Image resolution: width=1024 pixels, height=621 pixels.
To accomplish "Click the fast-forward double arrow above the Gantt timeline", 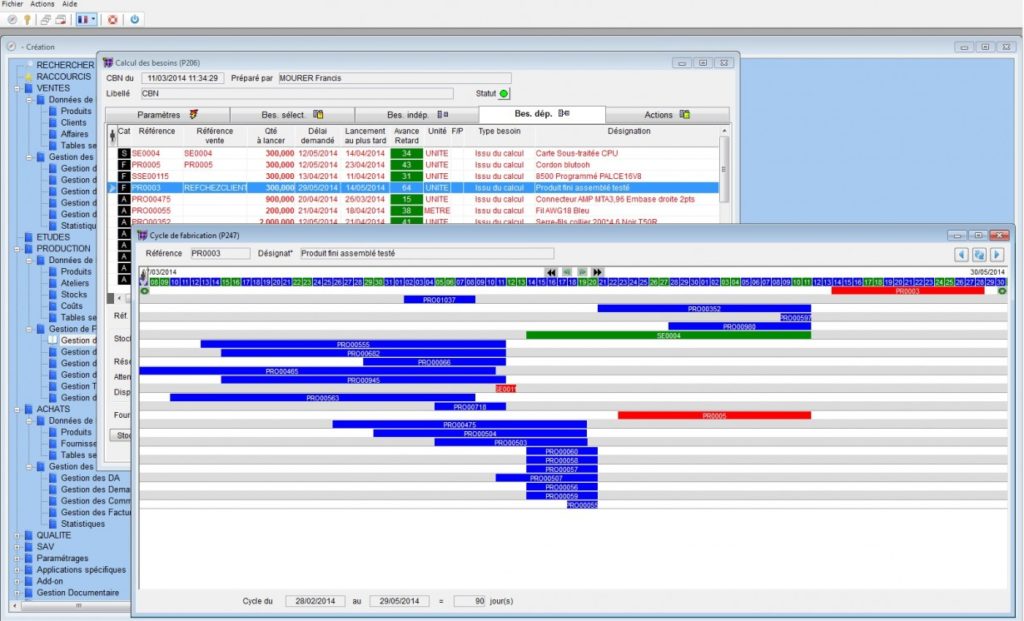I will click(x=598, y=271).
